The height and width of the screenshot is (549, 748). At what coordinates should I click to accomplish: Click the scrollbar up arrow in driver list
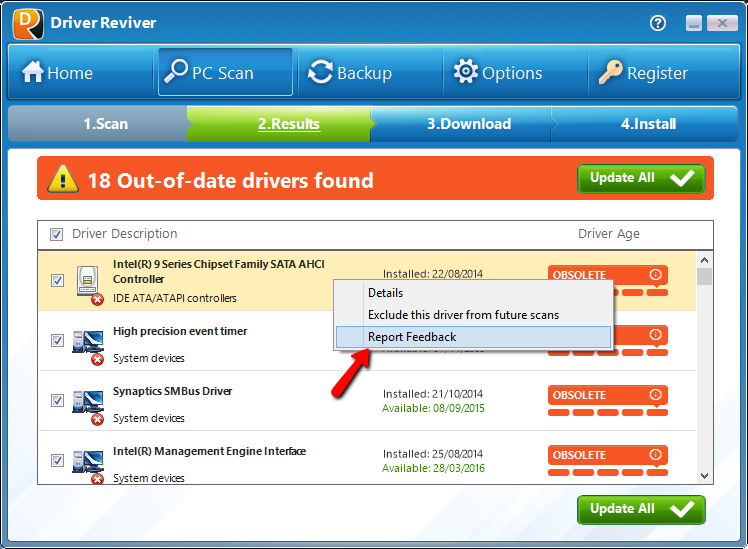[x=704, y=260]
